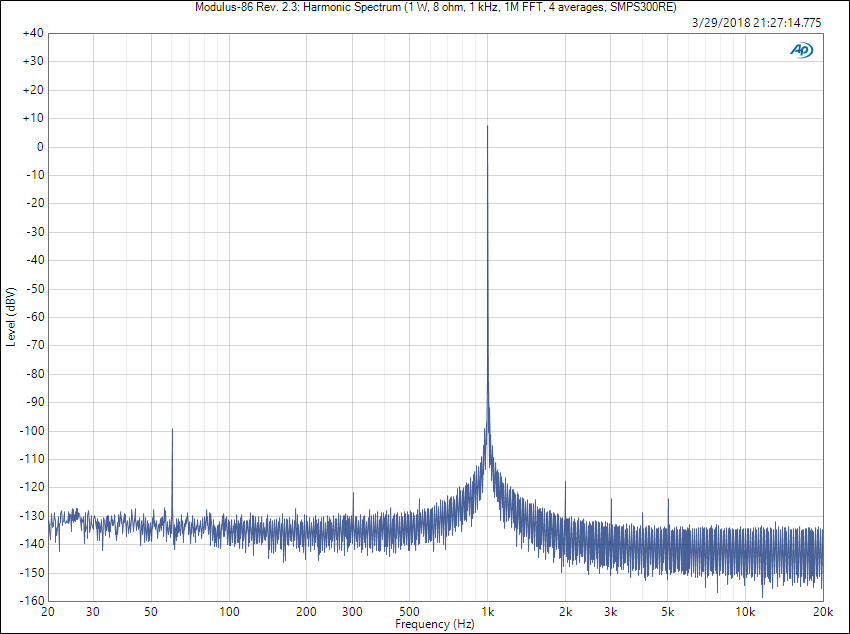Click the '-110' Y-axis value
The width and height of the screenshot is (850, 634).
(32, 460)
